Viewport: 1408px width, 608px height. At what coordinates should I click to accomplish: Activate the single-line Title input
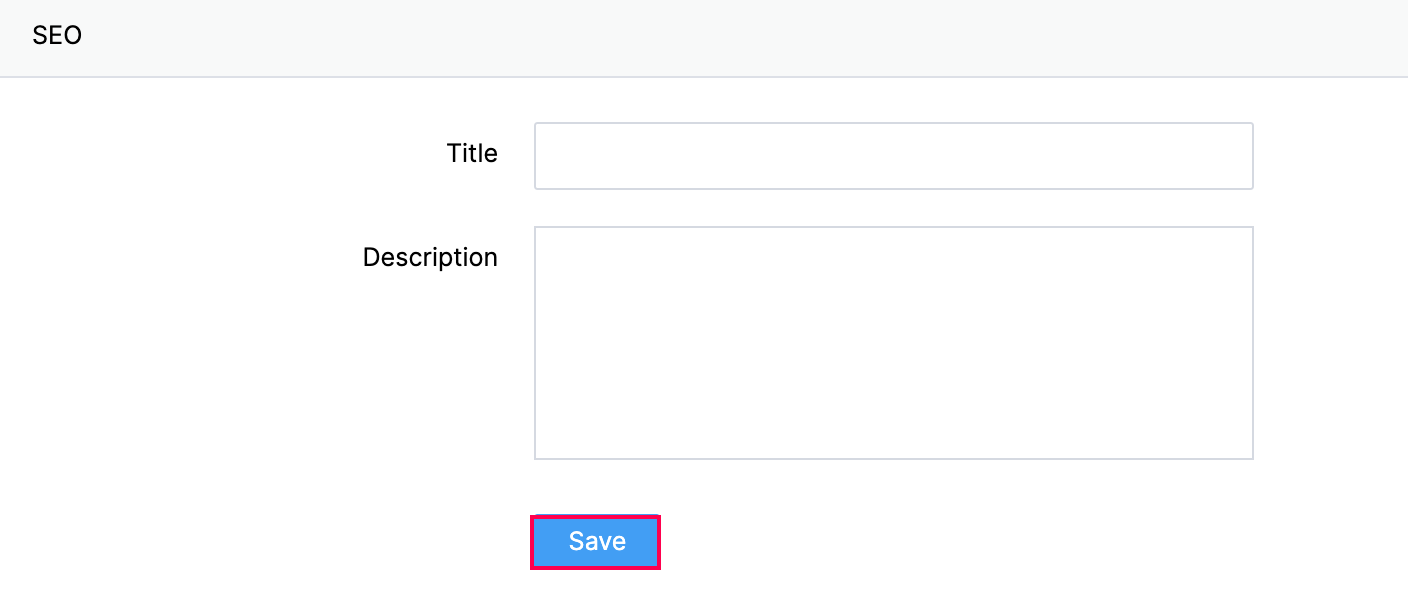point(893,156)
